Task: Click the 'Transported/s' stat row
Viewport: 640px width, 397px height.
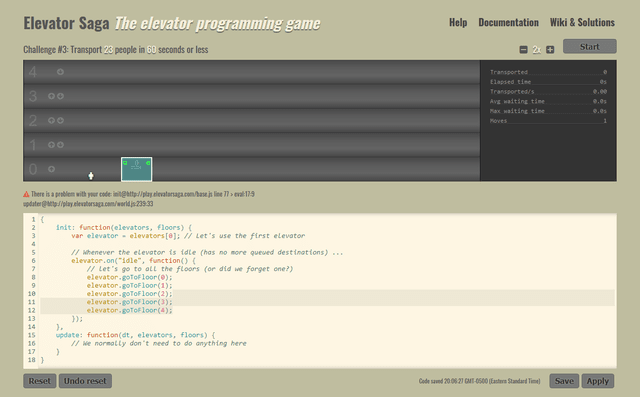Action: click(548, 92)
